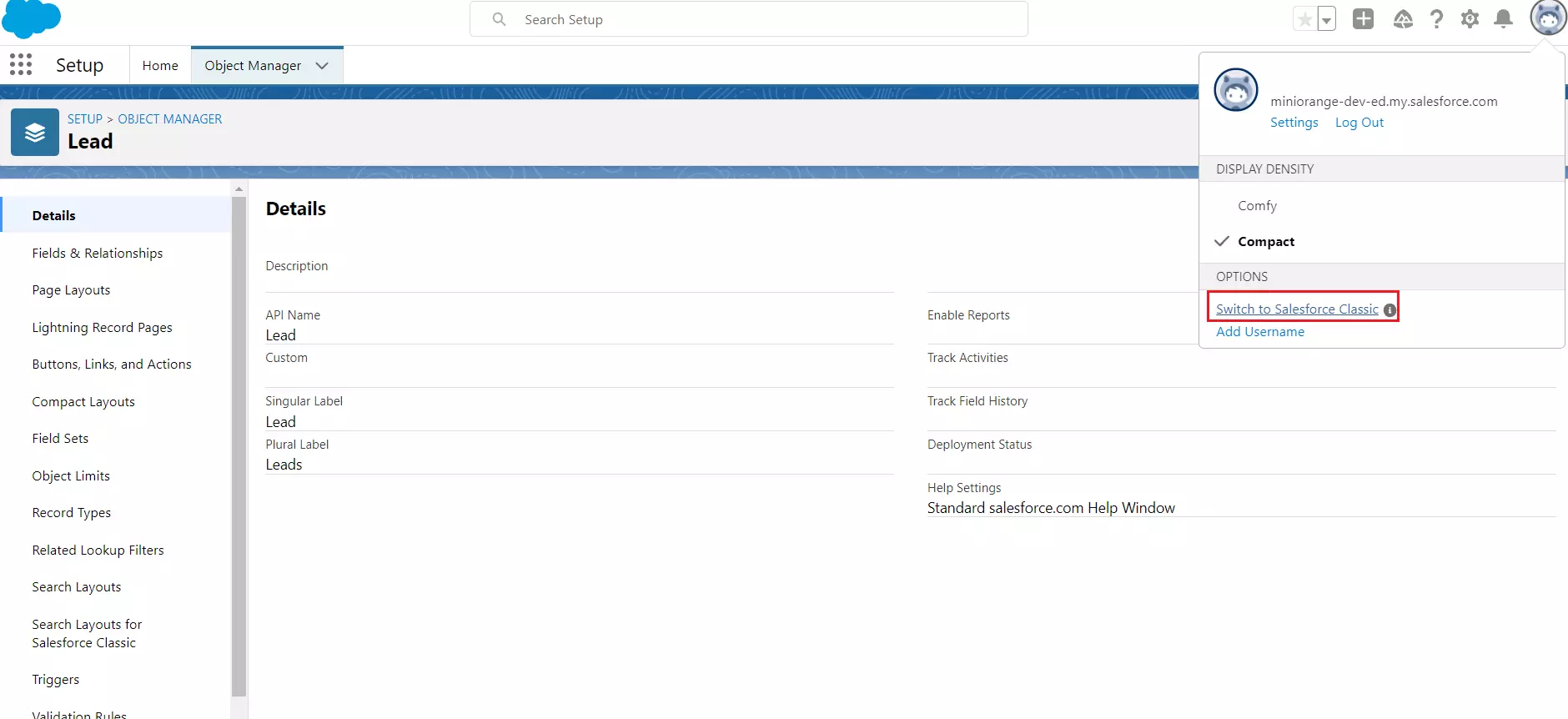Click the sidebar vertical scrollbar
1568x719 pixels.
tap(239, 446)
